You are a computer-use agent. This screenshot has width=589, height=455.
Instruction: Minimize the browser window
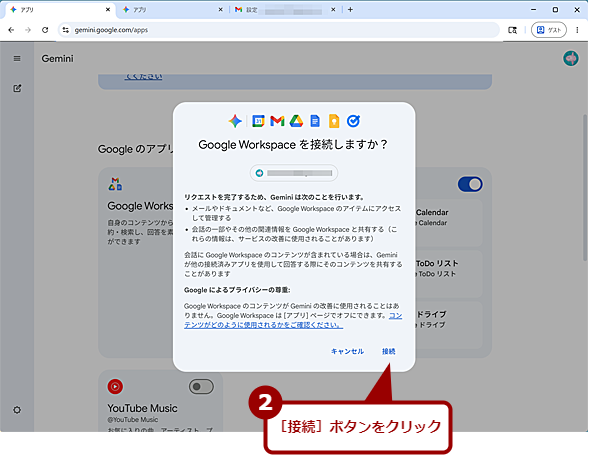[533, 10]
